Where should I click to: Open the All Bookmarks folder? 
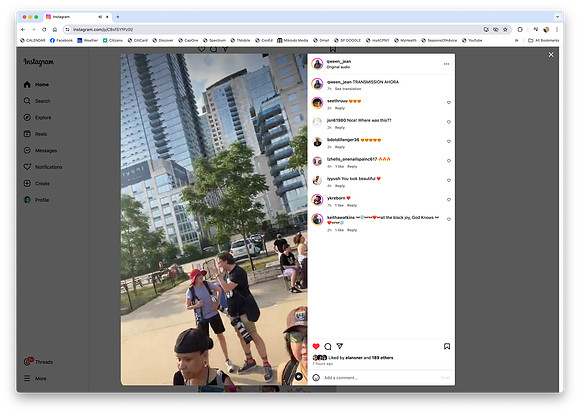543,40
